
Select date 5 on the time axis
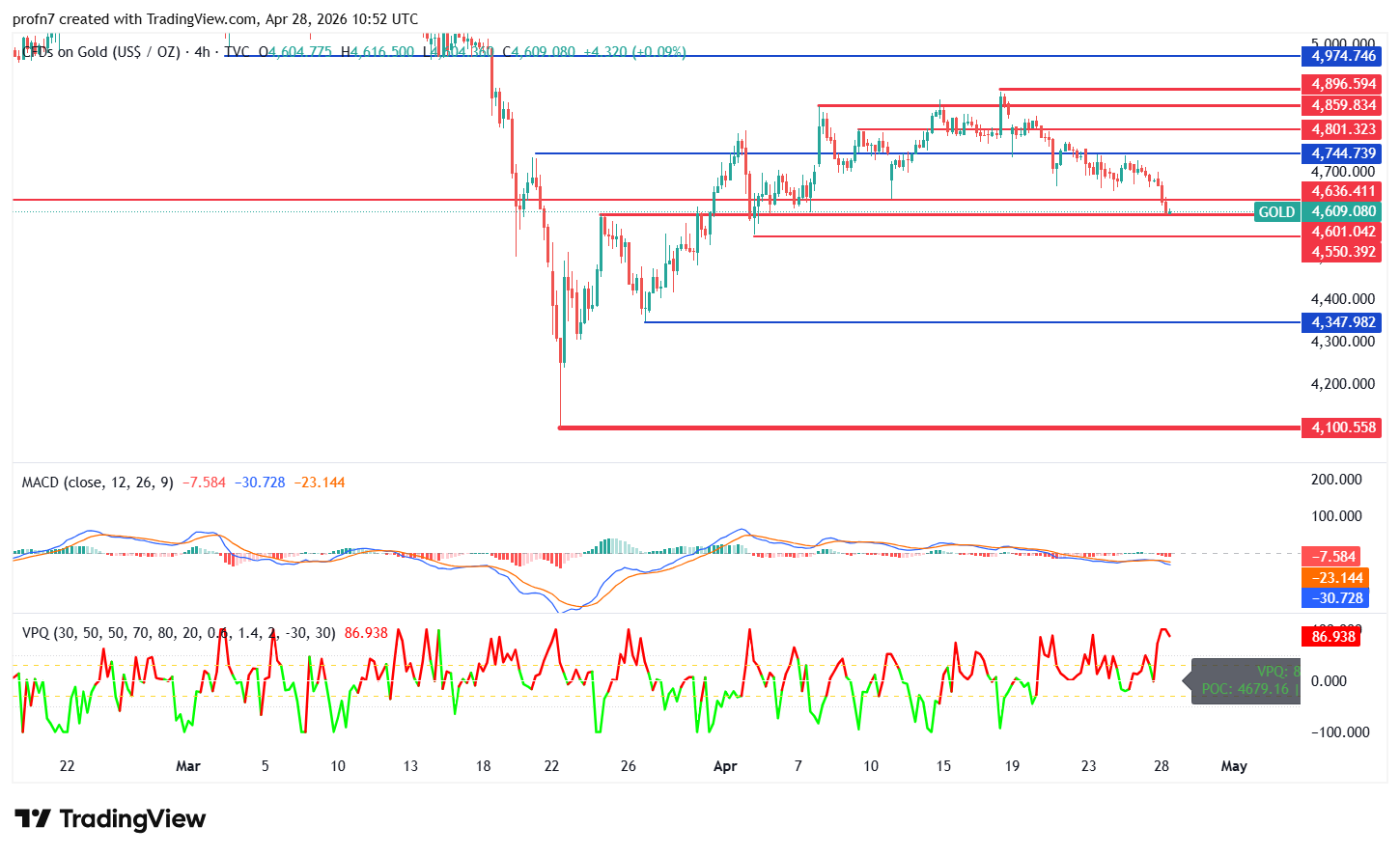[x=266, y=766]
